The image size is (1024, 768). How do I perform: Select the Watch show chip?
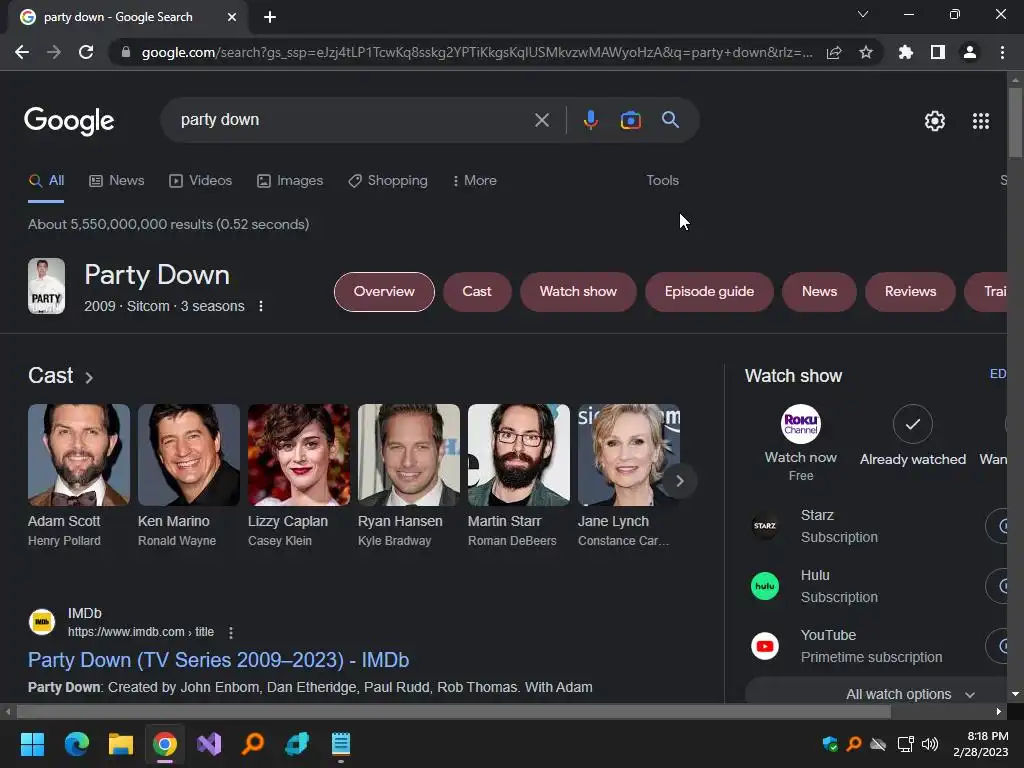coord(578,292)
